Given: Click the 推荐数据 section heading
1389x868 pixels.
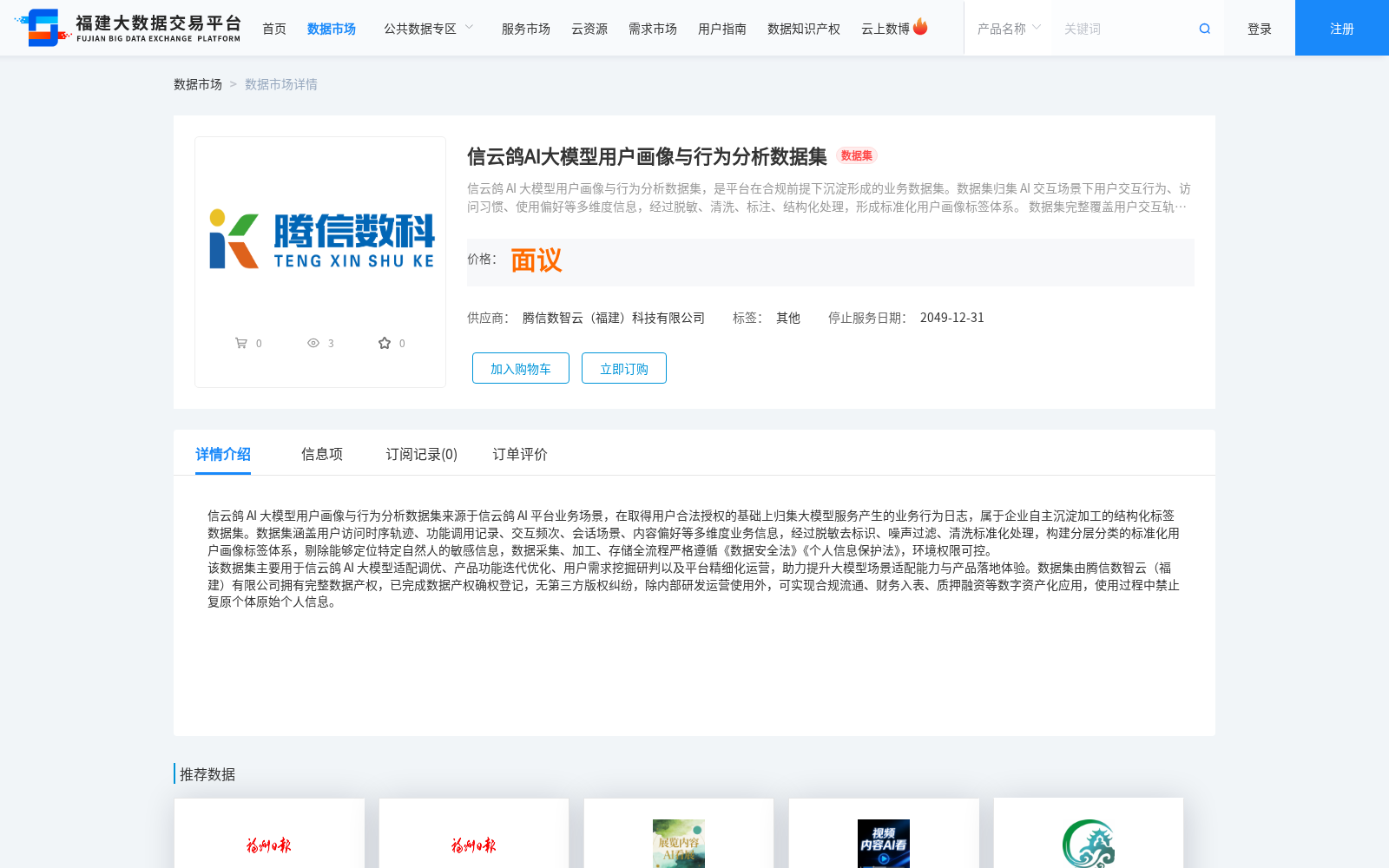Looking at the screenshot, I should click(x=207, y=774).
